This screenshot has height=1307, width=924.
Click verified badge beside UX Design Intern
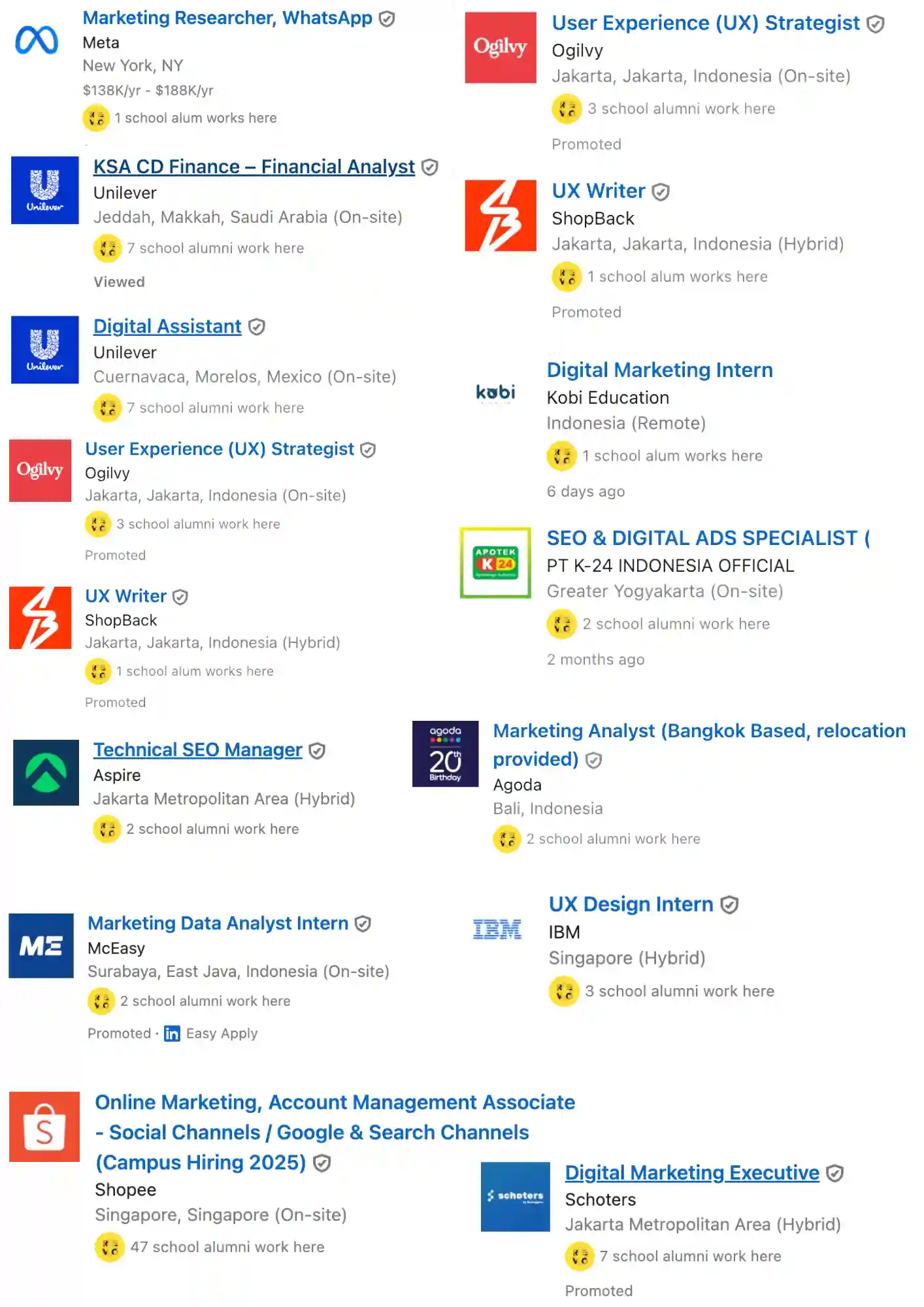point(729,904)
